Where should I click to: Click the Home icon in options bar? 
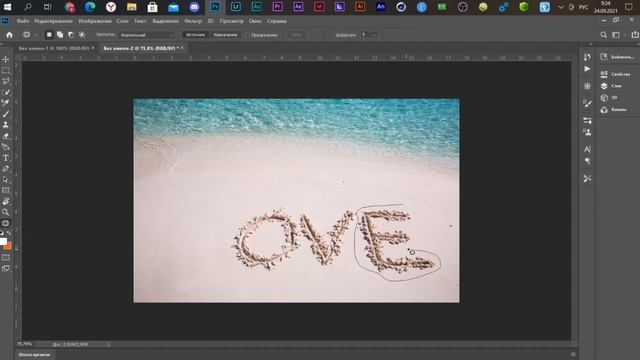[x=9, y=35]
